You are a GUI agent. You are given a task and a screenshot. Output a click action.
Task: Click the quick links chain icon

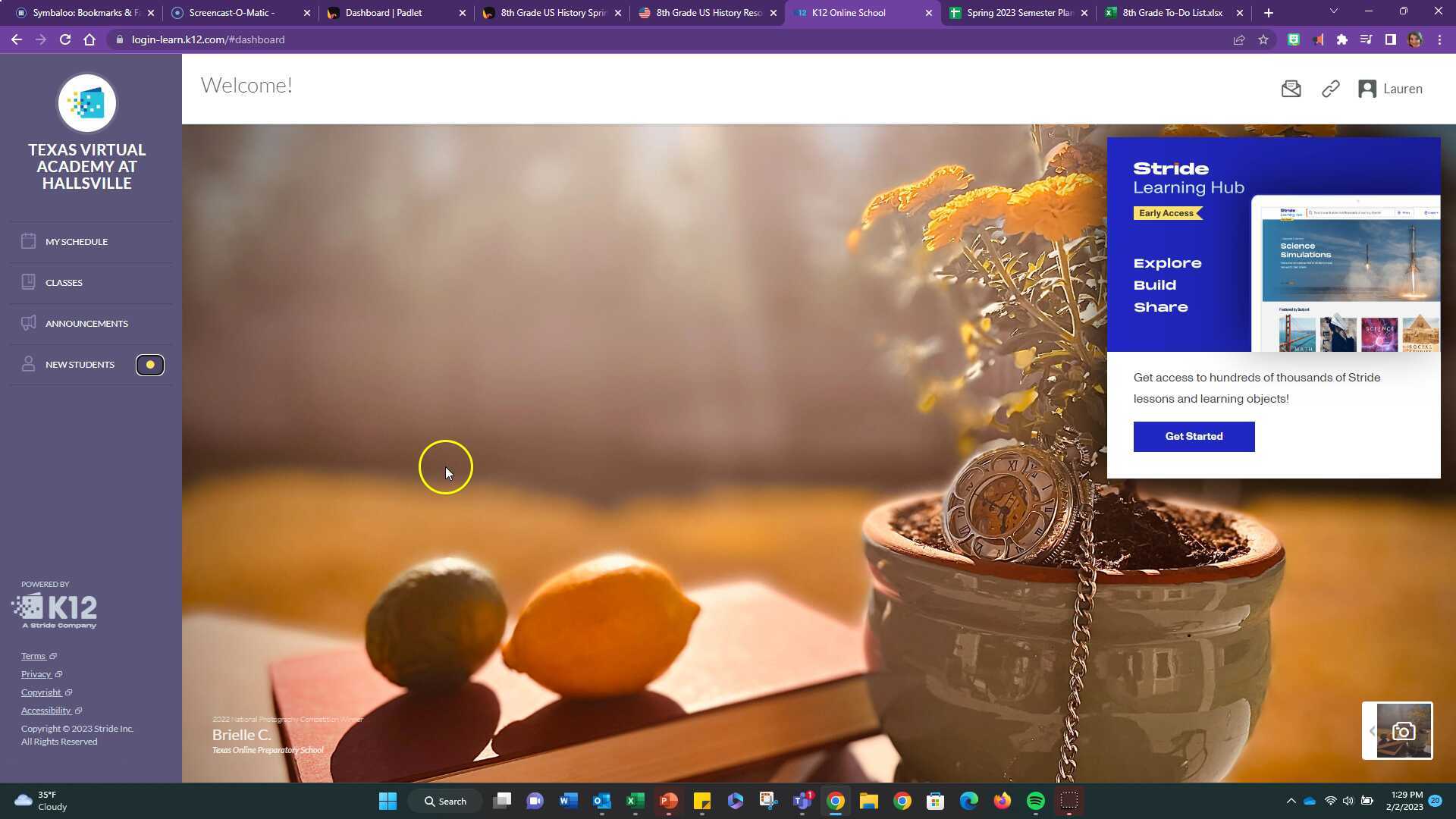1330,89
